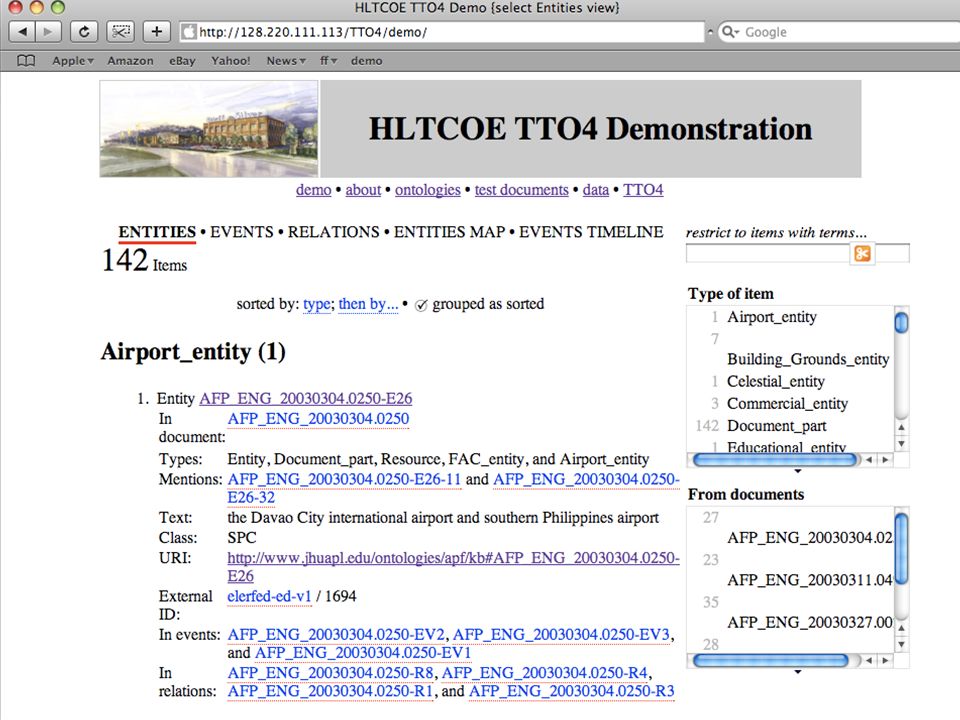Viewport: 960px width, 720px height.
Task: Open relation AFP_ENG_20030304.0250-R8
Action: [330, 673]
